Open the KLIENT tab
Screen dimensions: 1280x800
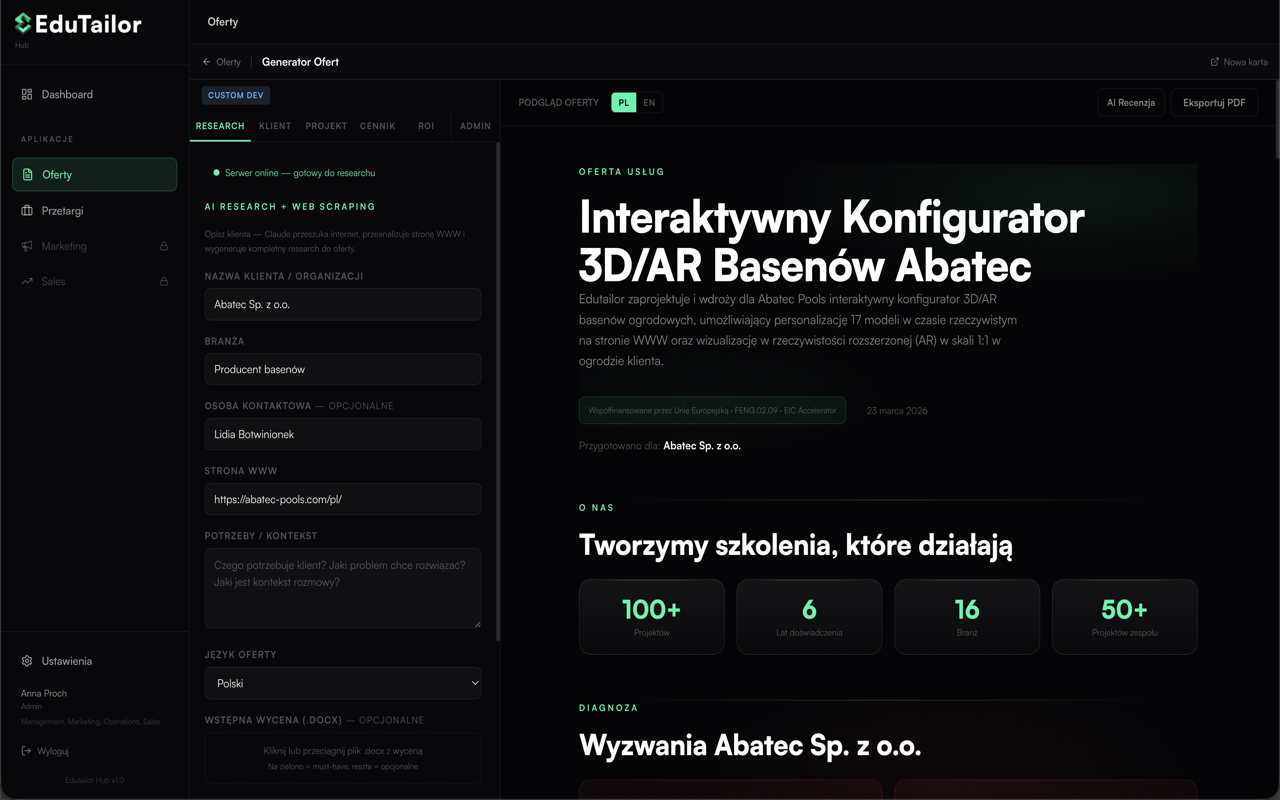point(275,126)
